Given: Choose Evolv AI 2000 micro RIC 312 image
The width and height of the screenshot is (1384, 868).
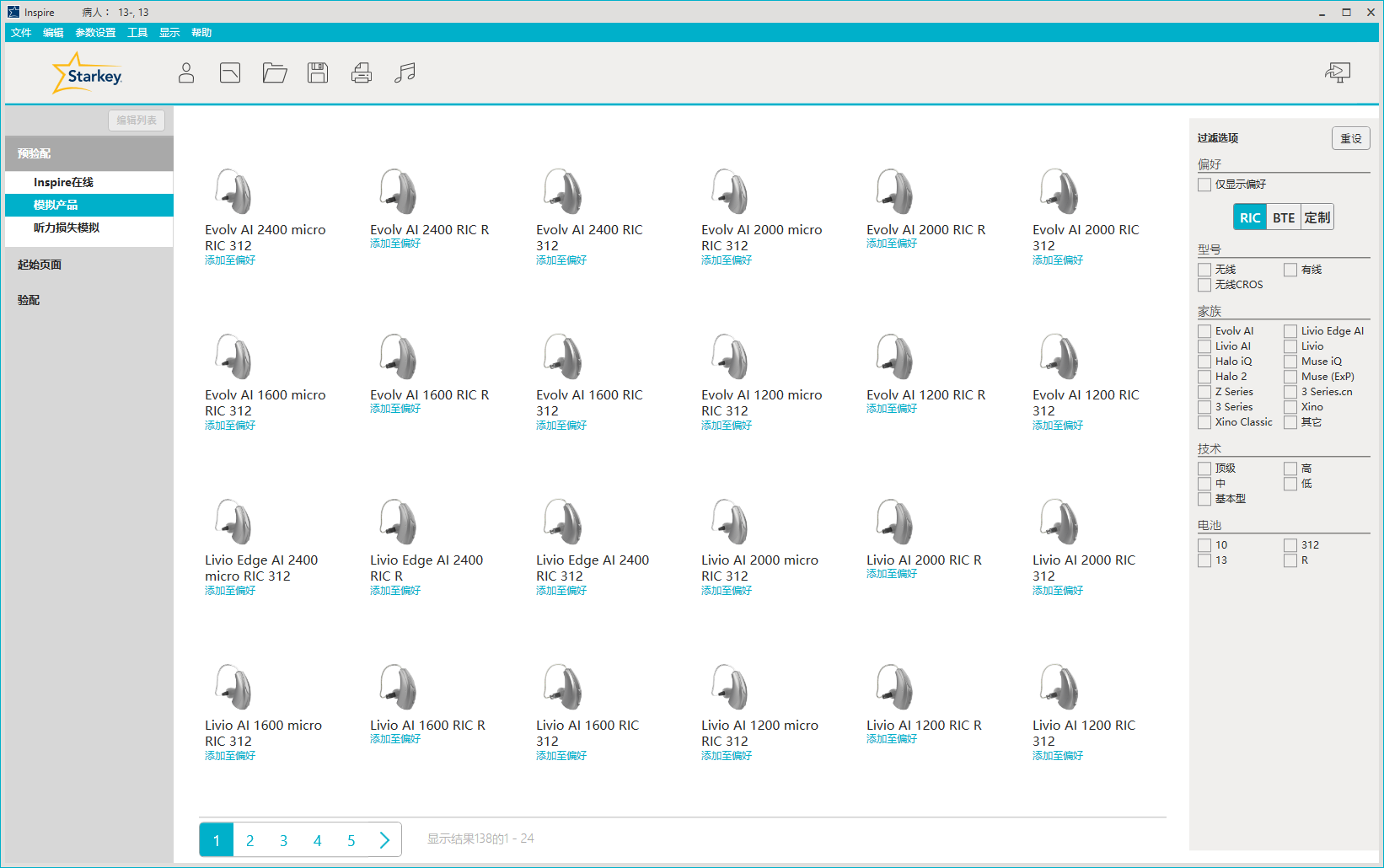Looking at the screenshot, I should tap(729, 191).
